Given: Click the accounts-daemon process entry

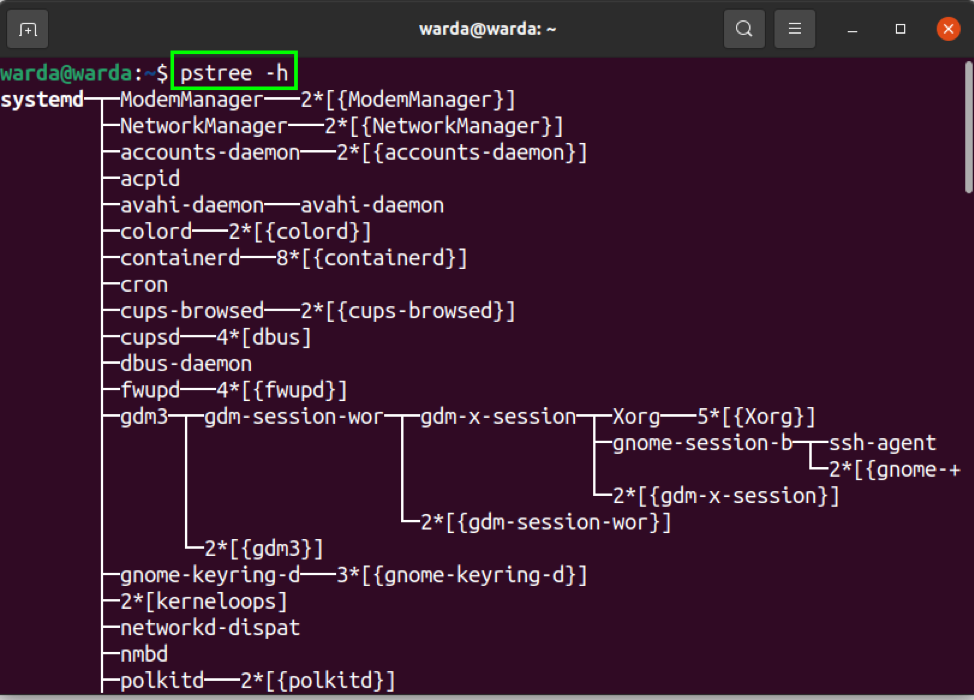Looking at the screenshot, I should [x=210, y=152].
